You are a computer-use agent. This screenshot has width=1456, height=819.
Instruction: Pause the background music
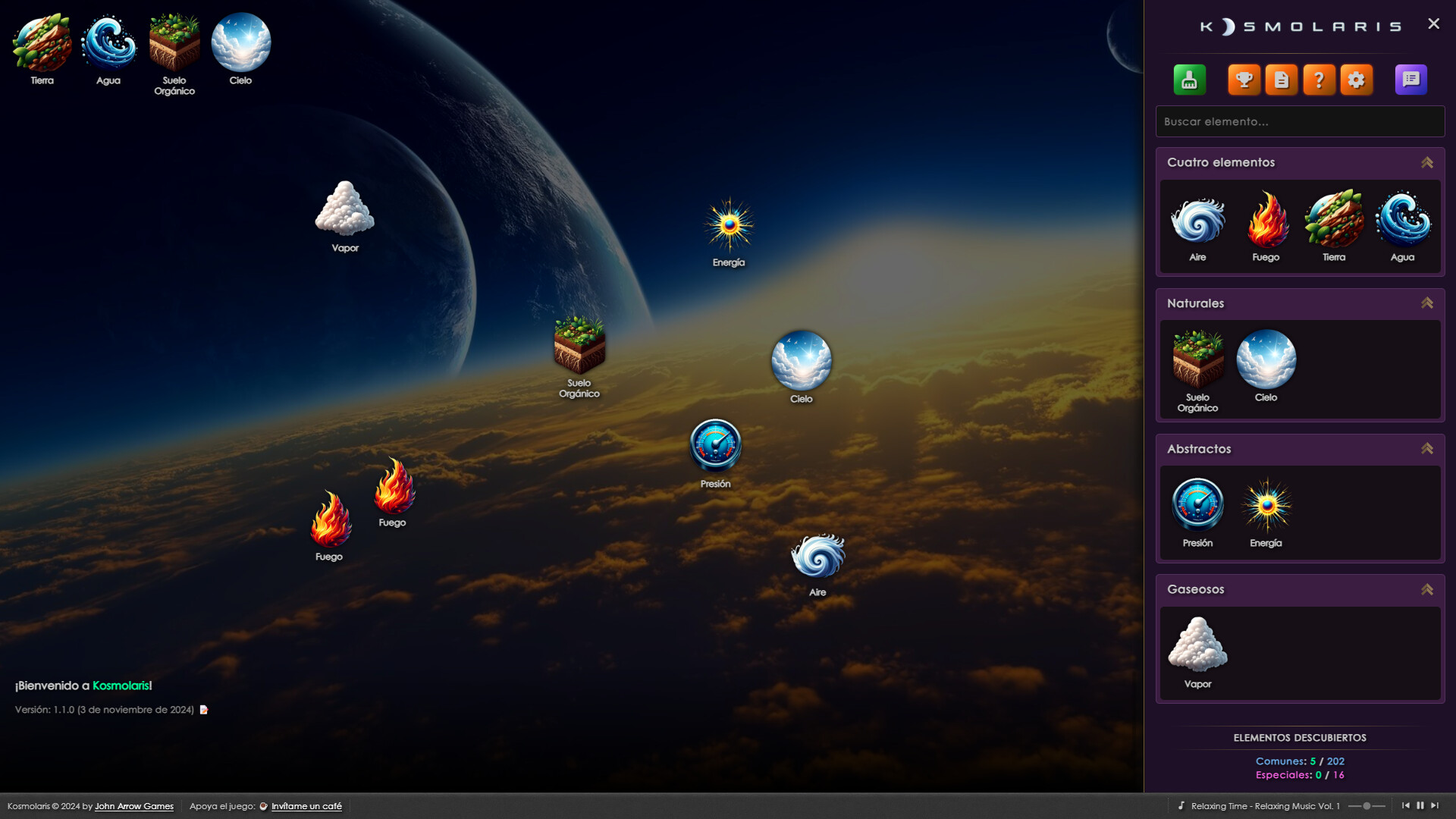tap(1420, 805)
